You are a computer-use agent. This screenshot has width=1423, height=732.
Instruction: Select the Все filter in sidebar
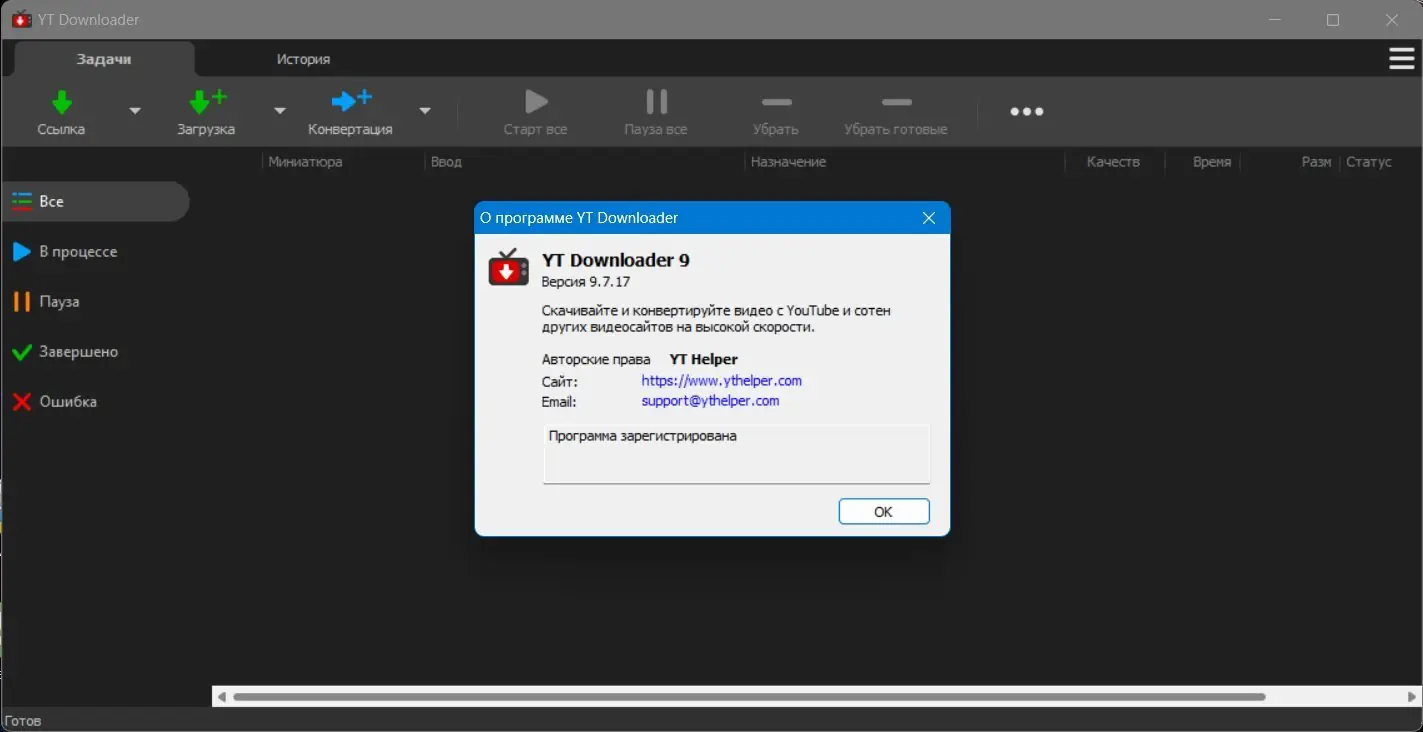pyautogui.click(x=96, y=201)
